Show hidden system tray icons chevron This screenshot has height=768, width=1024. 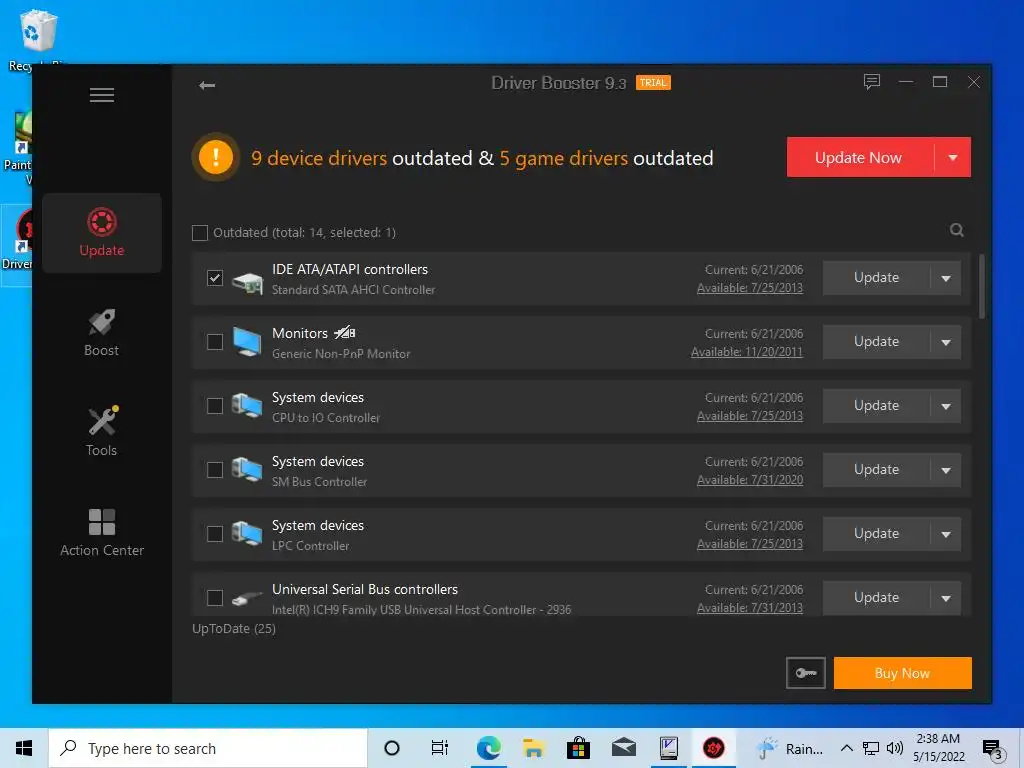(x=846, y=748)
